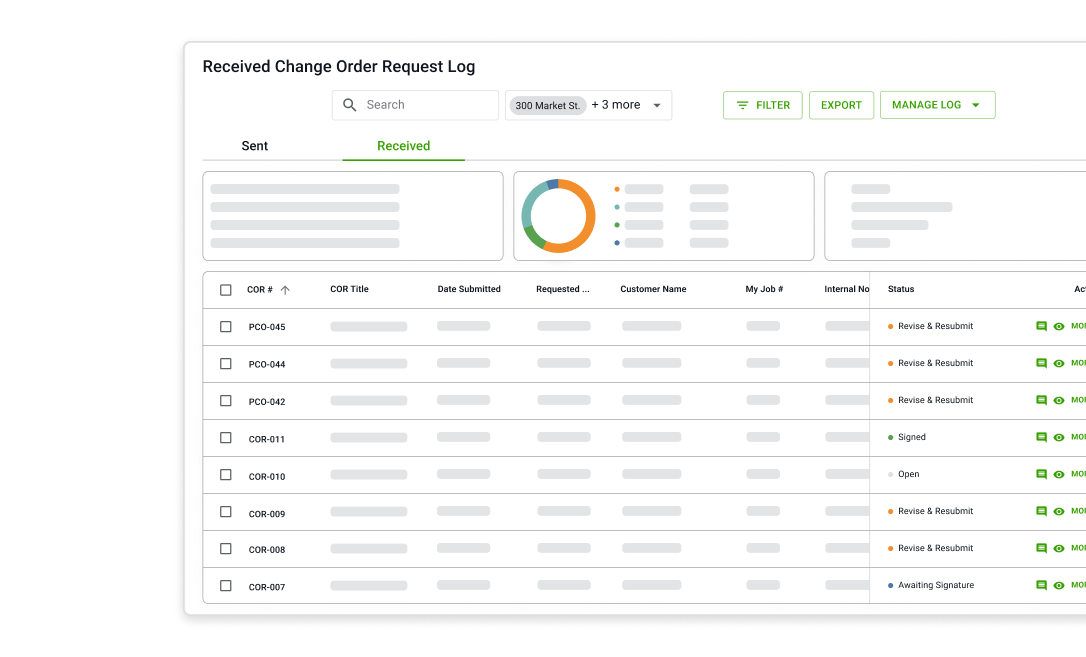Image resolution: width=1086 pixels, height=657 pixels.
Task: Click the '+ 3 more' projects indicator
Action: click(x=615, y=105)
